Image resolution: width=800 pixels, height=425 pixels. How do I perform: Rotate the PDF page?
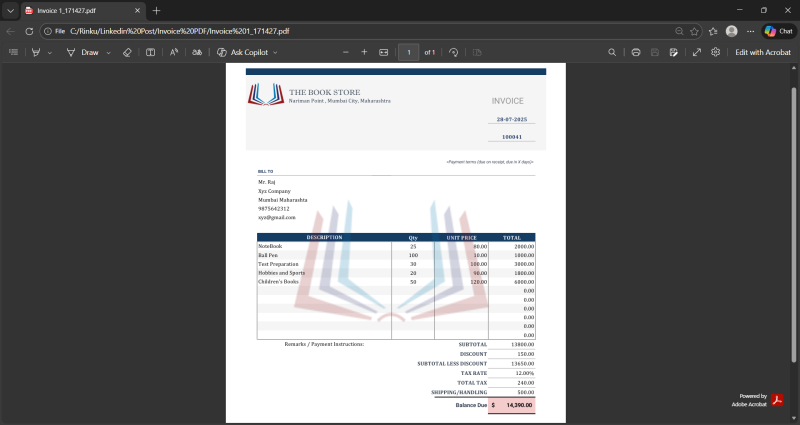(453, 52)
